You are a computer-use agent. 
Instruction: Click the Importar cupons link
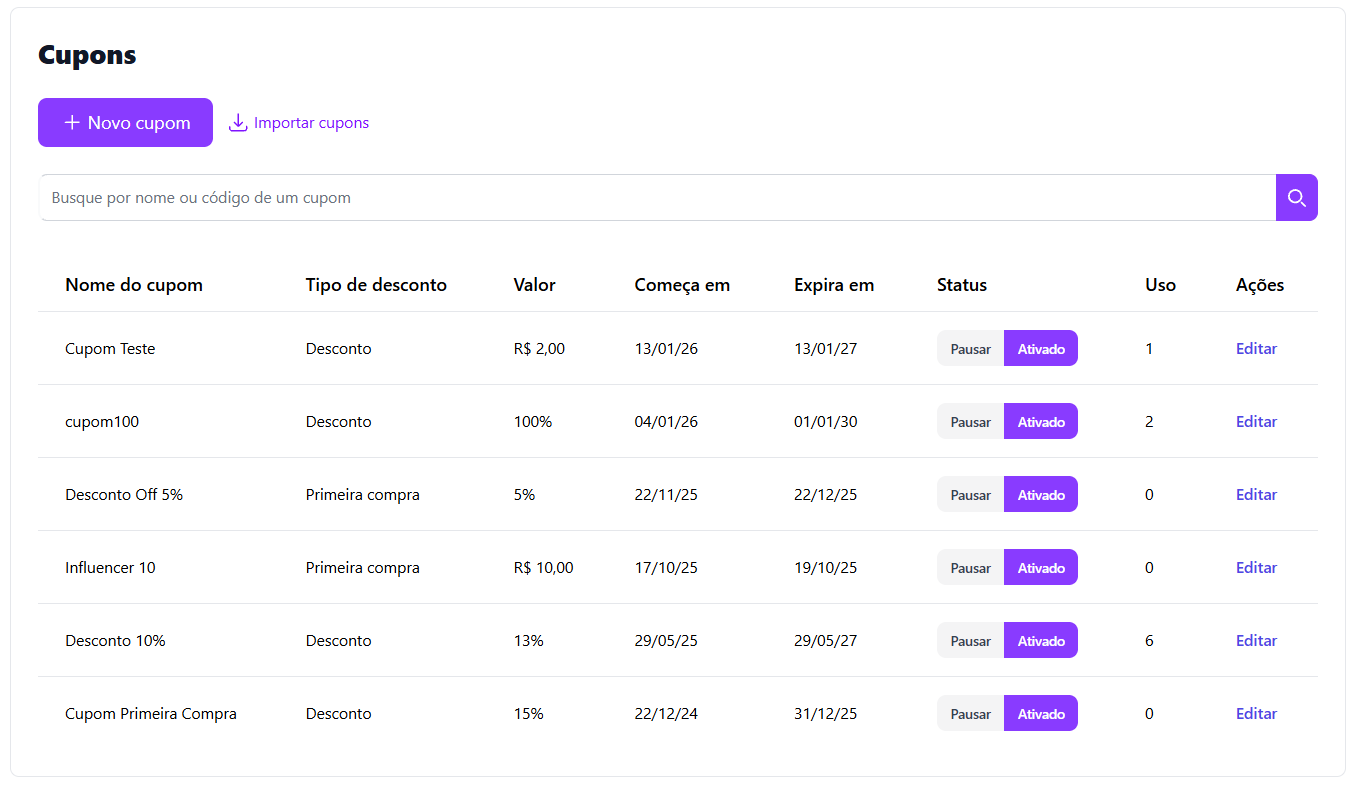(x=311, y=123)
